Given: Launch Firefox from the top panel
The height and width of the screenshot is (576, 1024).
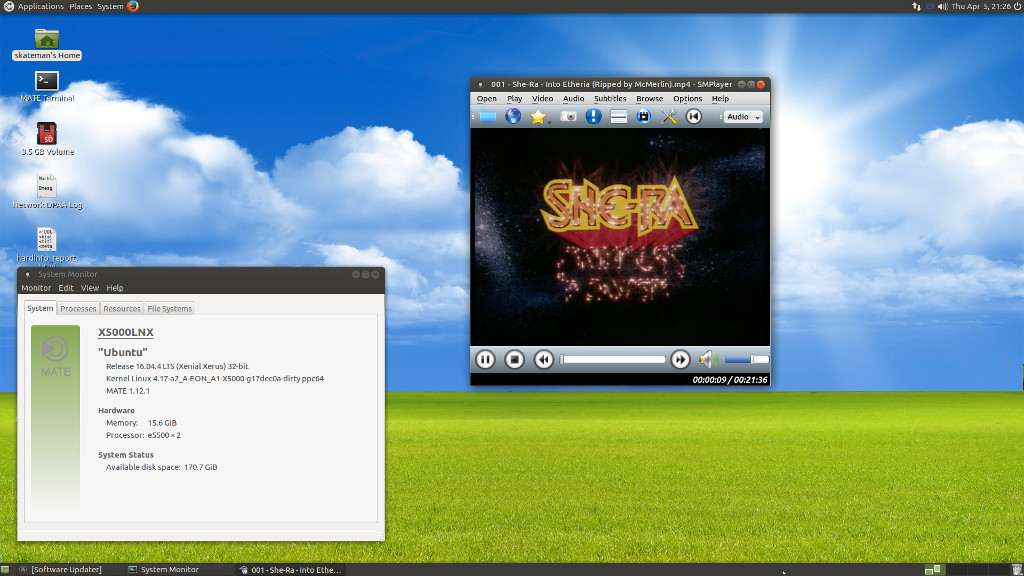Looking at the screenshot, I should (133, 7).
